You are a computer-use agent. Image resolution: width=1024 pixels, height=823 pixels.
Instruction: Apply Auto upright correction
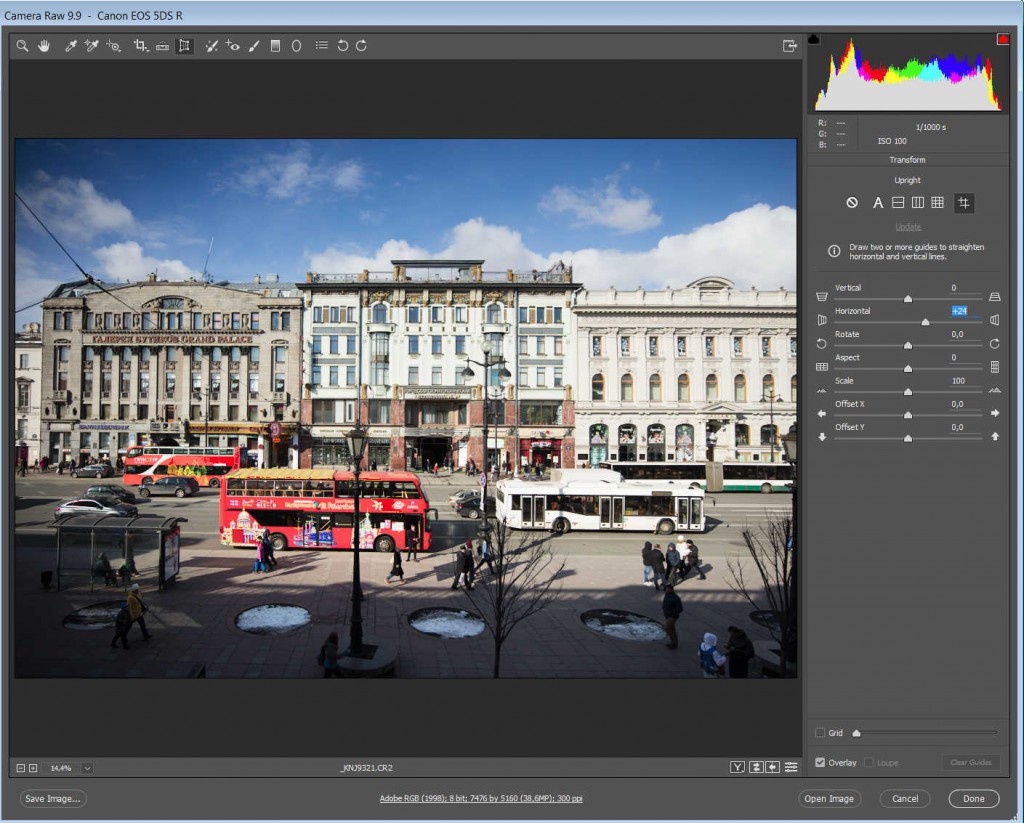[x=878, y=203]
